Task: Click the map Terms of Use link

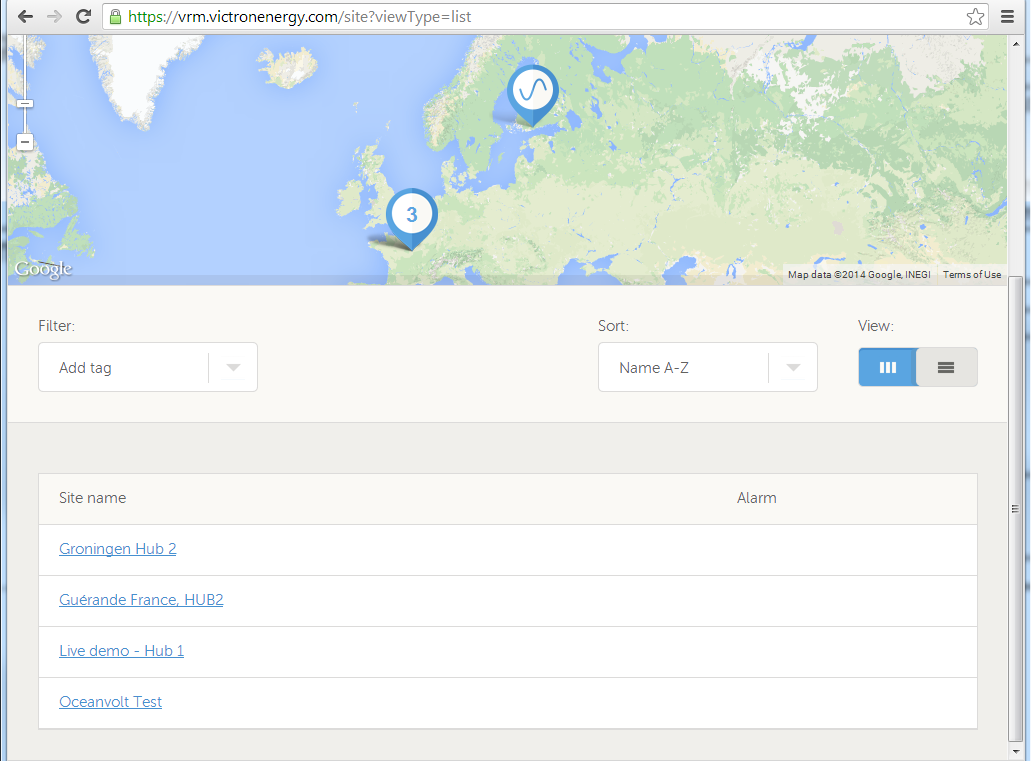Action: [971, 275]
